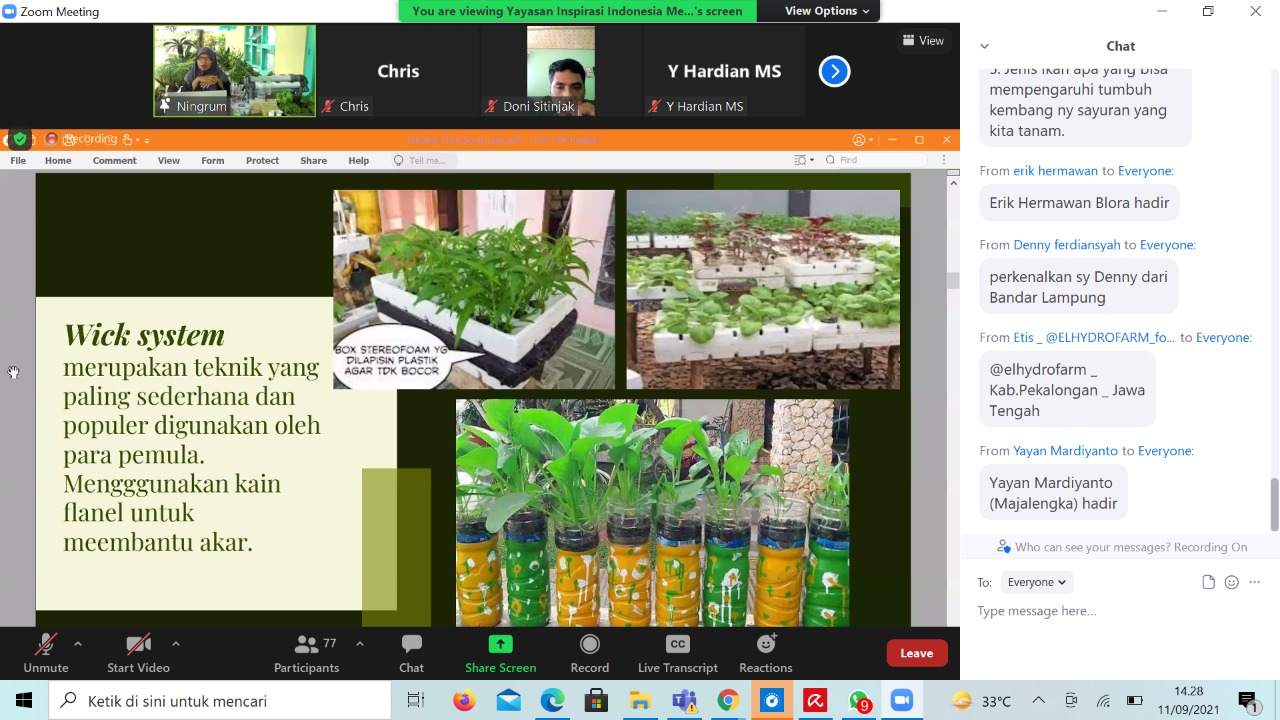Start recording with Record button
Image resolution: width=1280 pixels, height=720 pixels.
[x=590, y=654]
